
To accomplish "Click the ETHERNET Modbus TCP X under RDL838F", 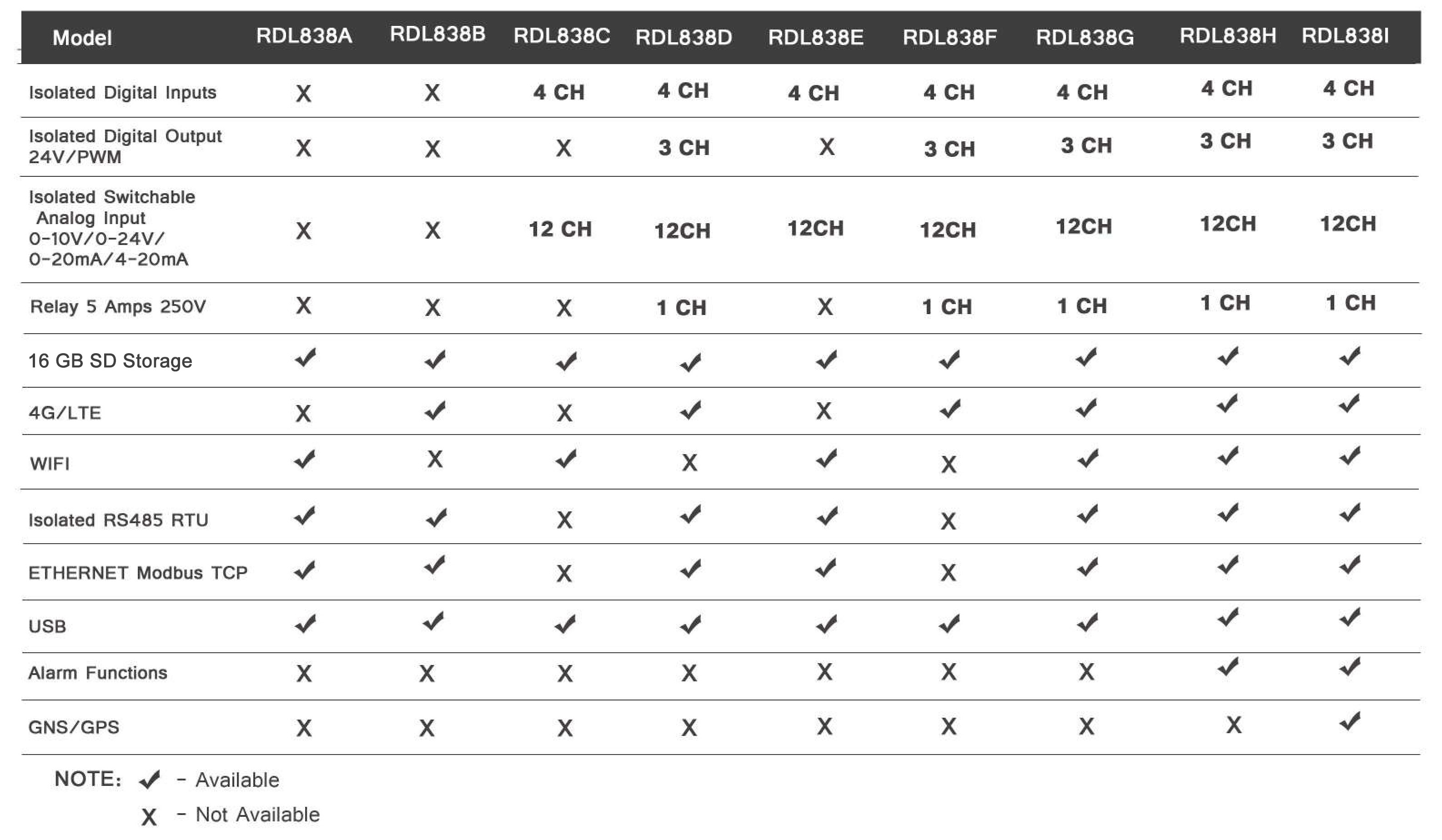I will coord(948,572).
